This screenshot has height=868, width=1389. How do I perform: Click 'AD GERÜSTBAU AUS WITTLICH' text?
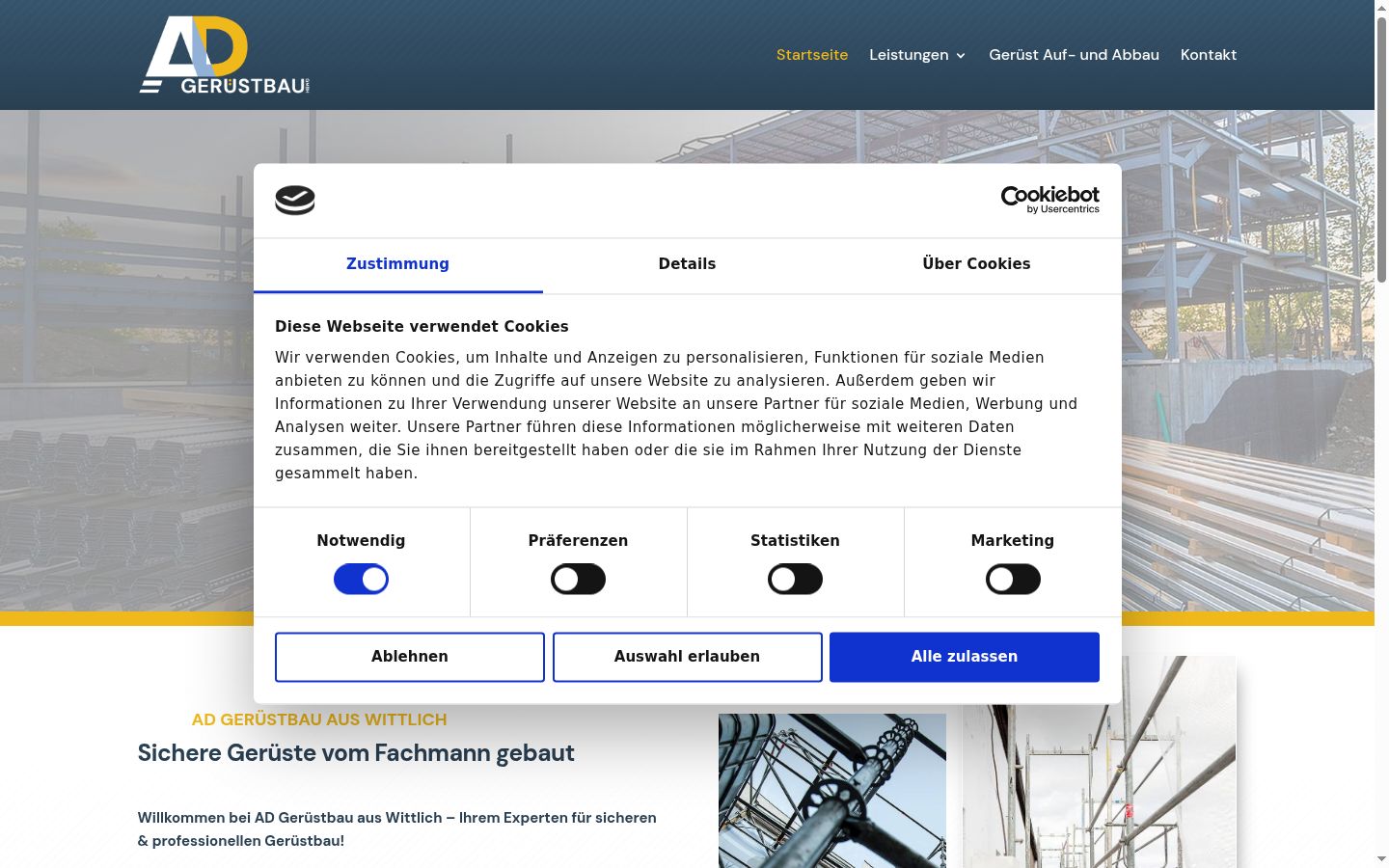(319, 719)
